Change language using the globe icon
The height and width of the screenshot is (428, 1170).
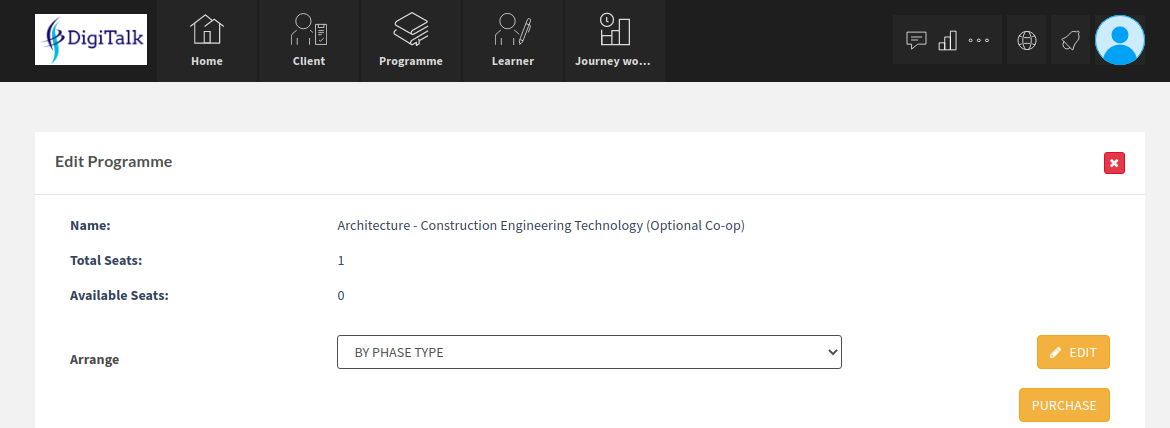[1027, 40]
